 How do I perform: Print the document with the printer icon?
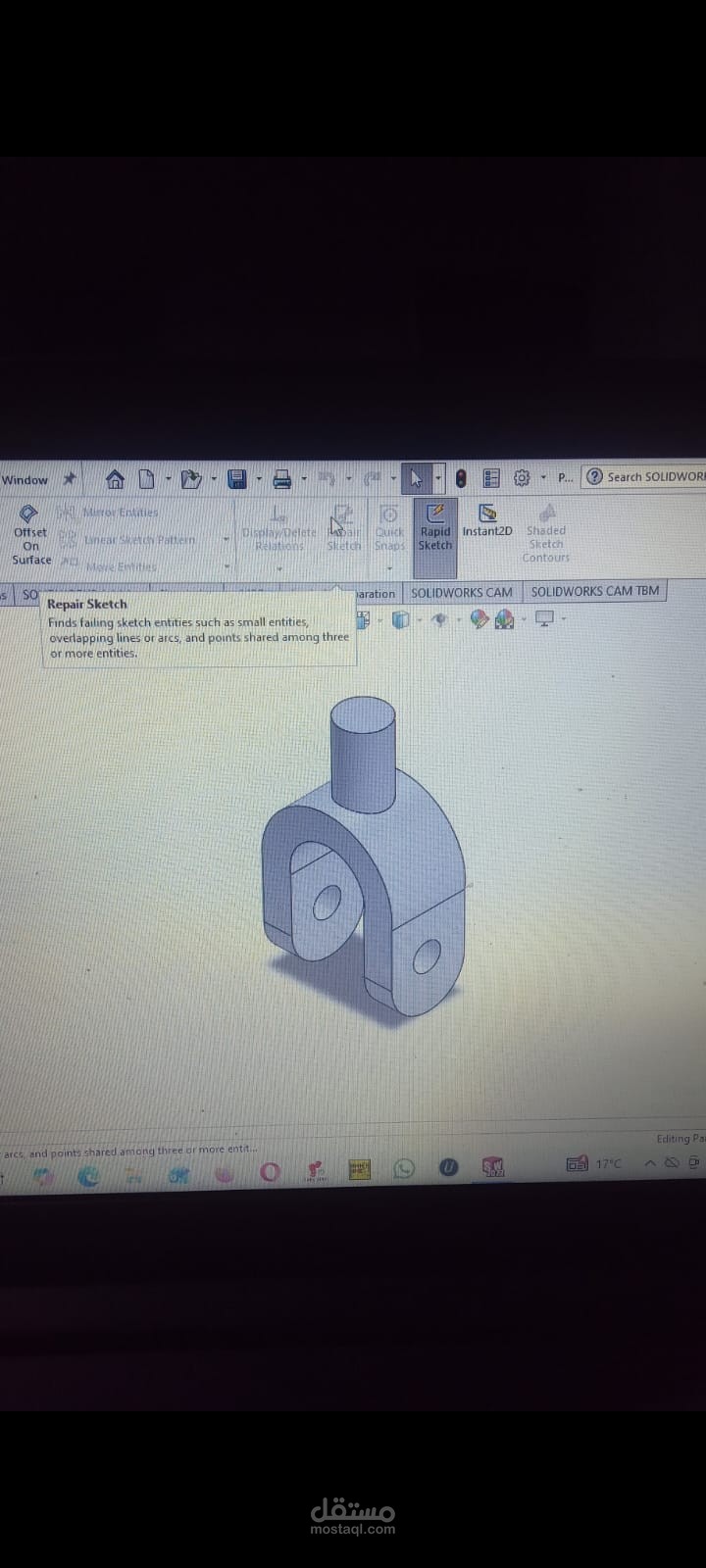[x=282, y=479]
